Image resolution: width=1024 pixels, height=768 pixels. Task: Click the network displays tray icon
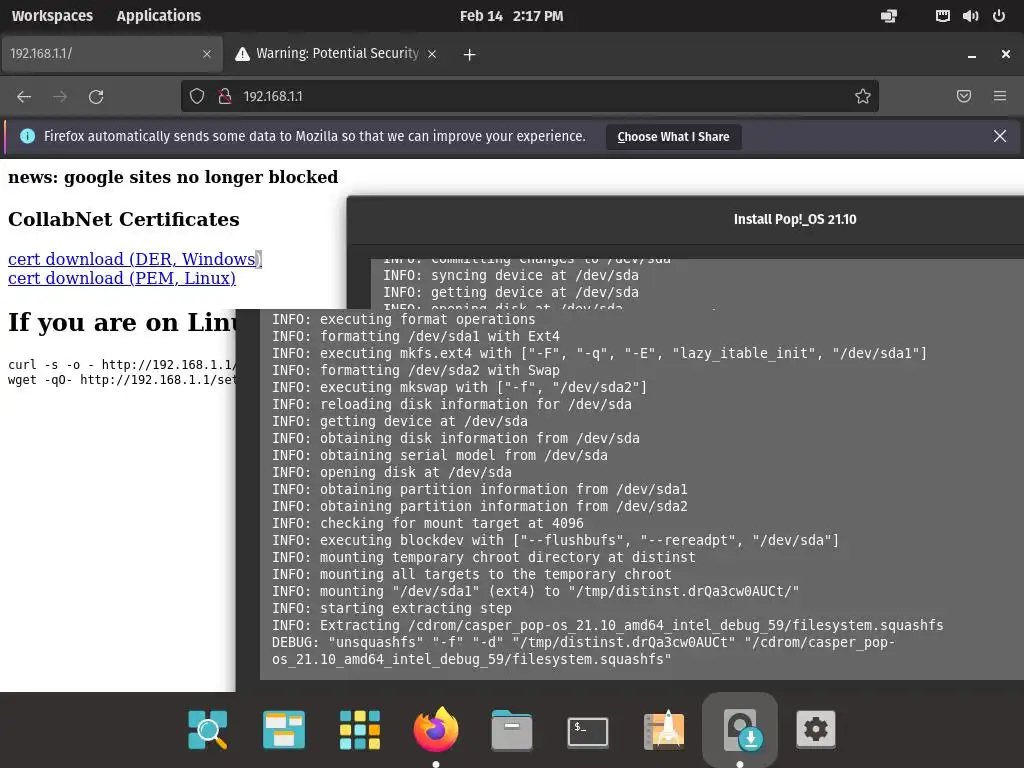point(889,16)
